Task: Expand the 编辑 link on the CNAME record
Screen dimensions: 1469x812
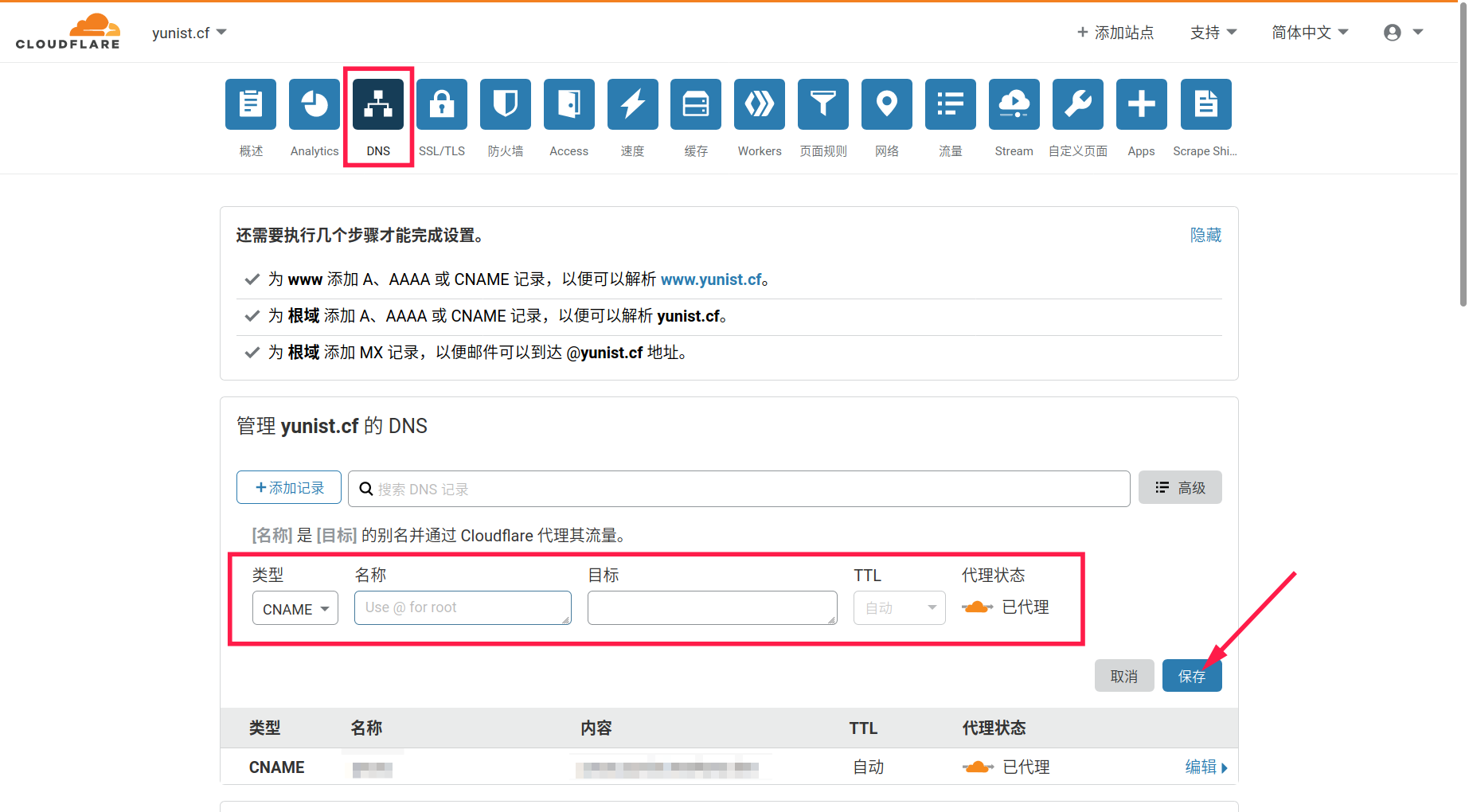Action: point(1206,767)
